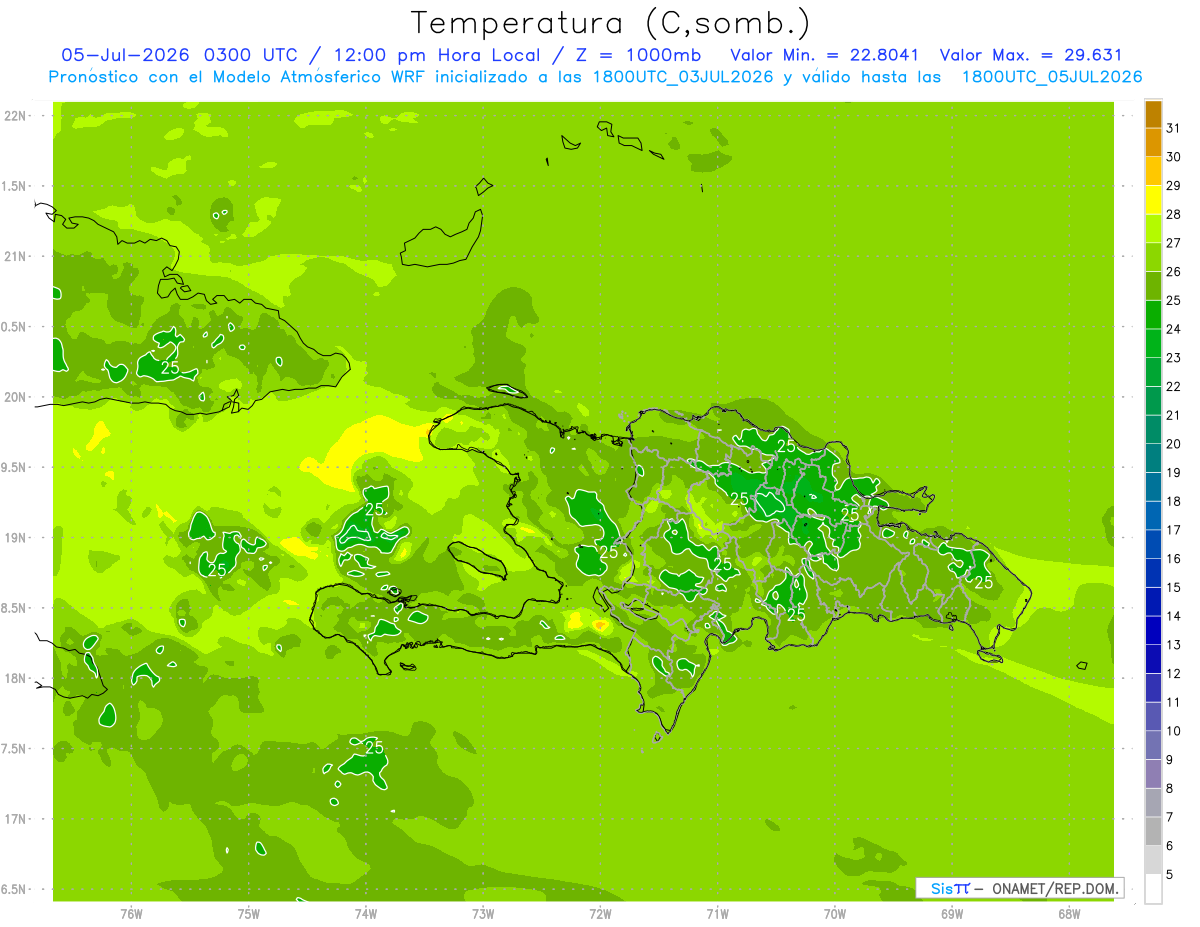Image resolution: width=1200 pixels, height=927 pixels.
Task: Pick the gray swatch between 6 and 7
Action: click(1153, 832)
